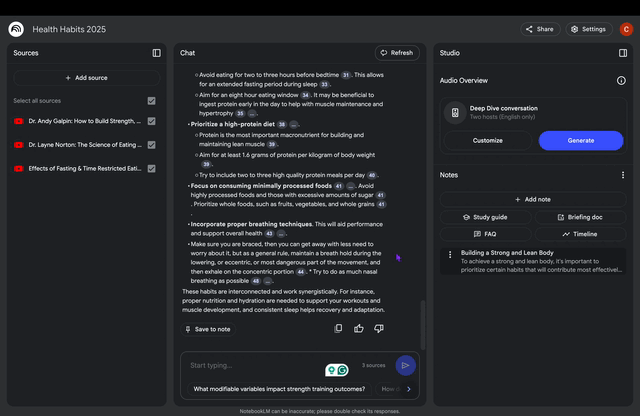Collapse the Studio panel icon
The image size is (640, 416).
point(623,53)
